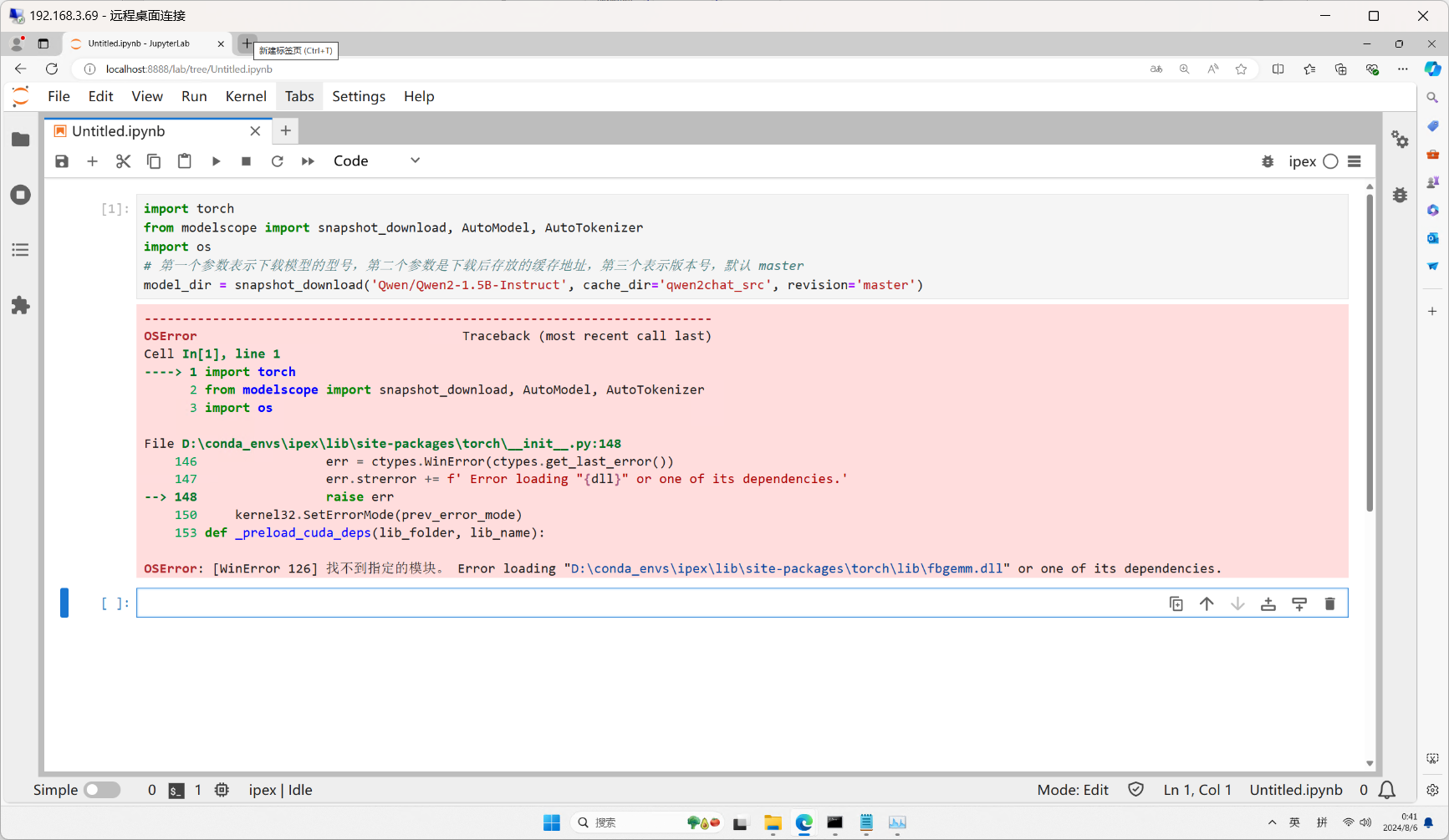Close the Untitled.ipynb notebook tab
Viewport: 1449px width, 840px height.
click(x=255, y=131)
